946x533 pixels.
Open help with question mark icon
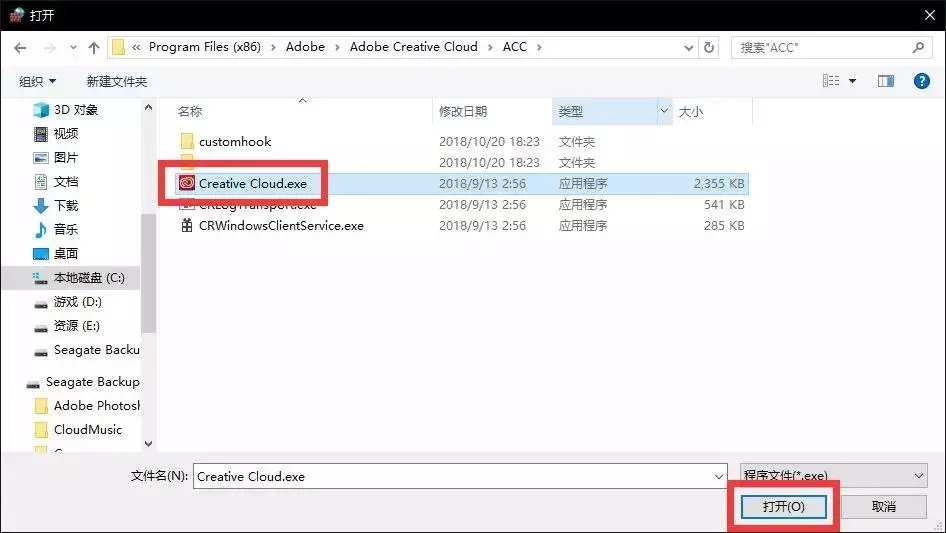tap(921, 81)
